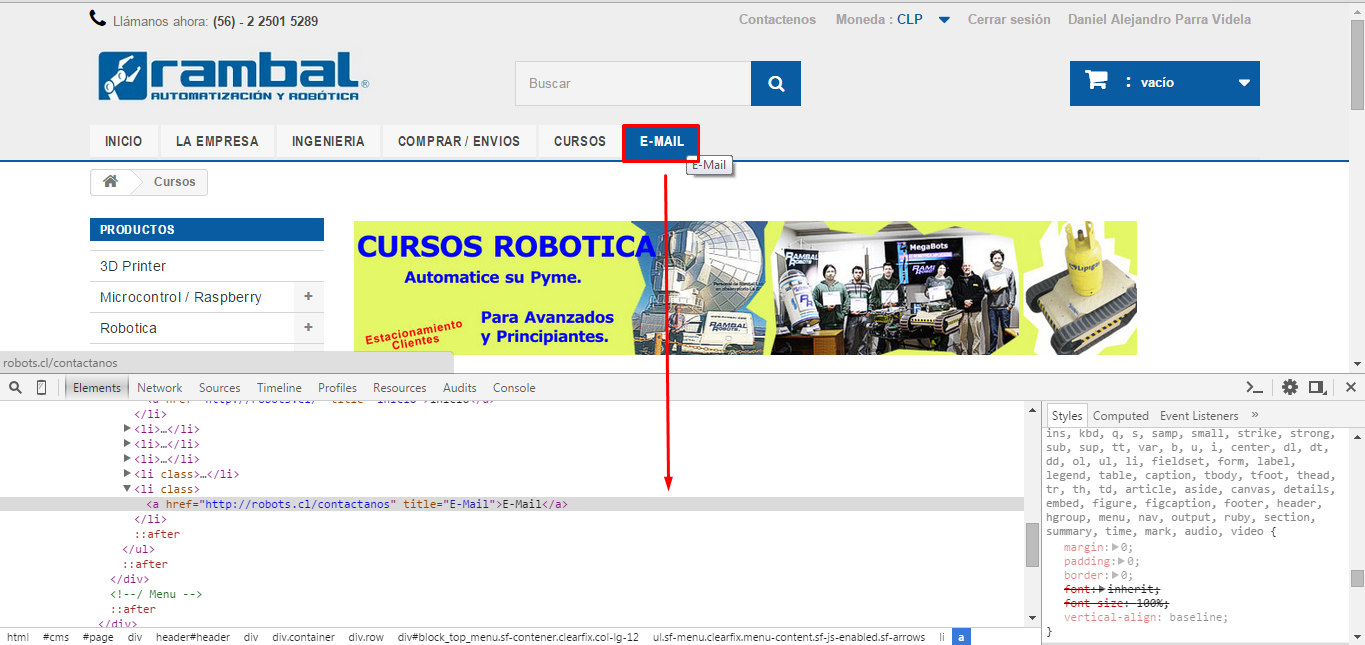Expand the struck-out font property triangle
This screenshot has height=645, width=1365.
(1102, 589)
